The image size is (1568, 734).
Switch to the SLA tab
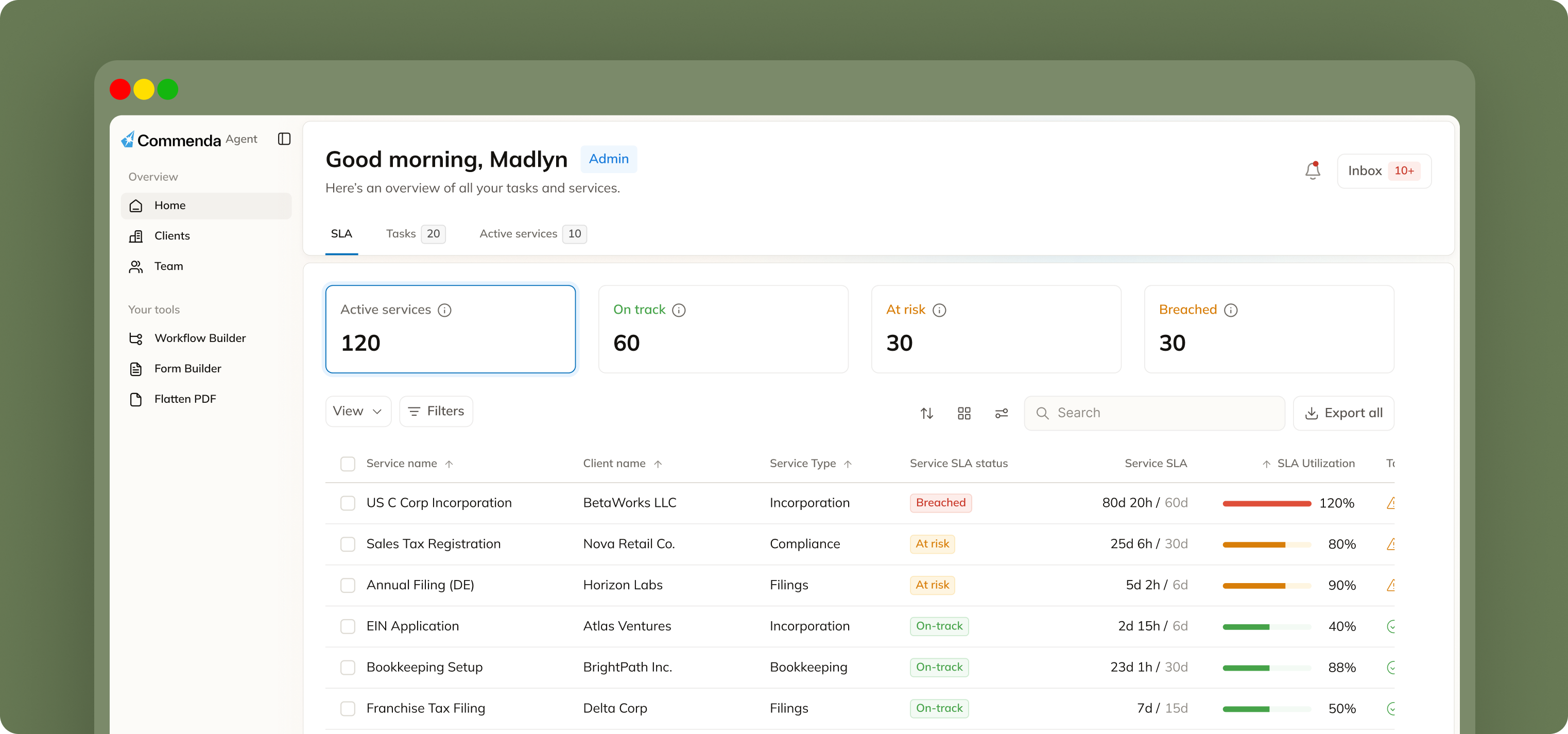pos(341,234)
